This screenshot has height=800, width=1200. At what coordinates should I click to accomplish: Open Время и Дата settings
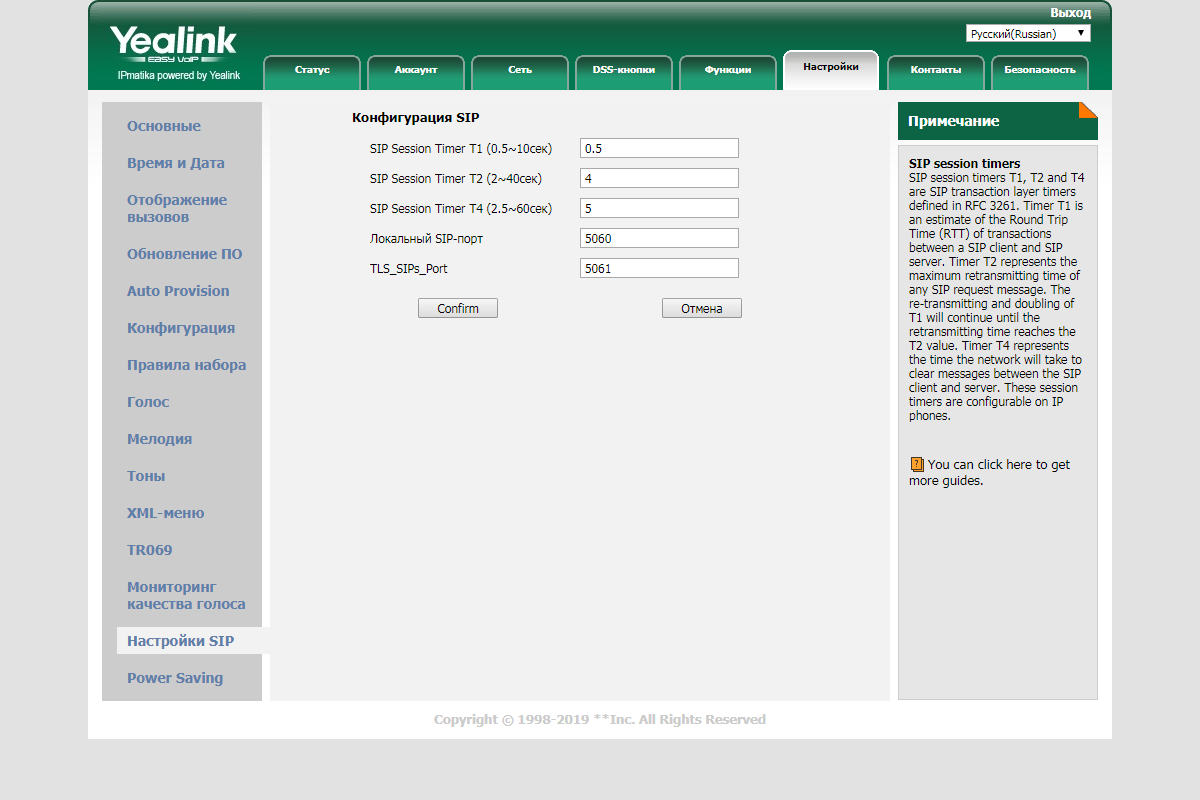[176, 163]
